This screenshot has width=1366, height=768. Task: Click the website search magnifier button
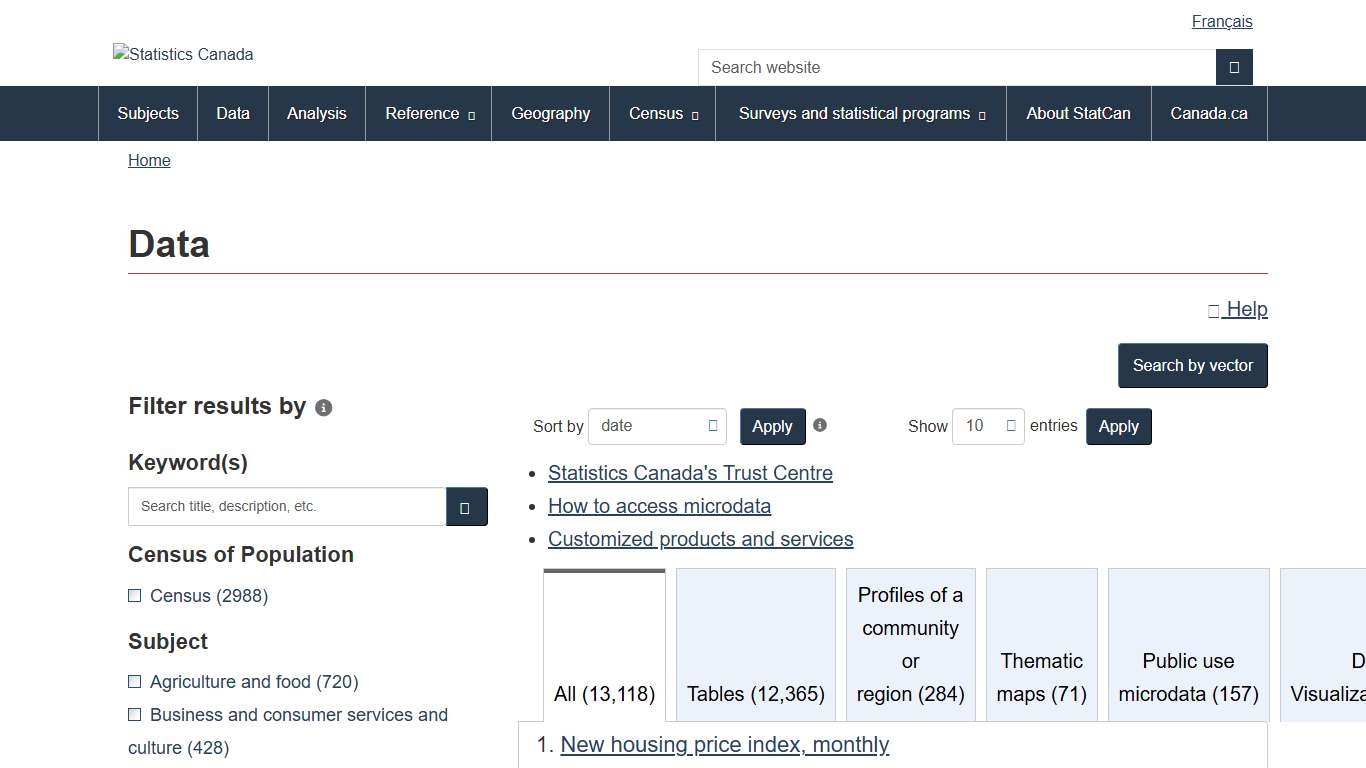coord(1234,67)
